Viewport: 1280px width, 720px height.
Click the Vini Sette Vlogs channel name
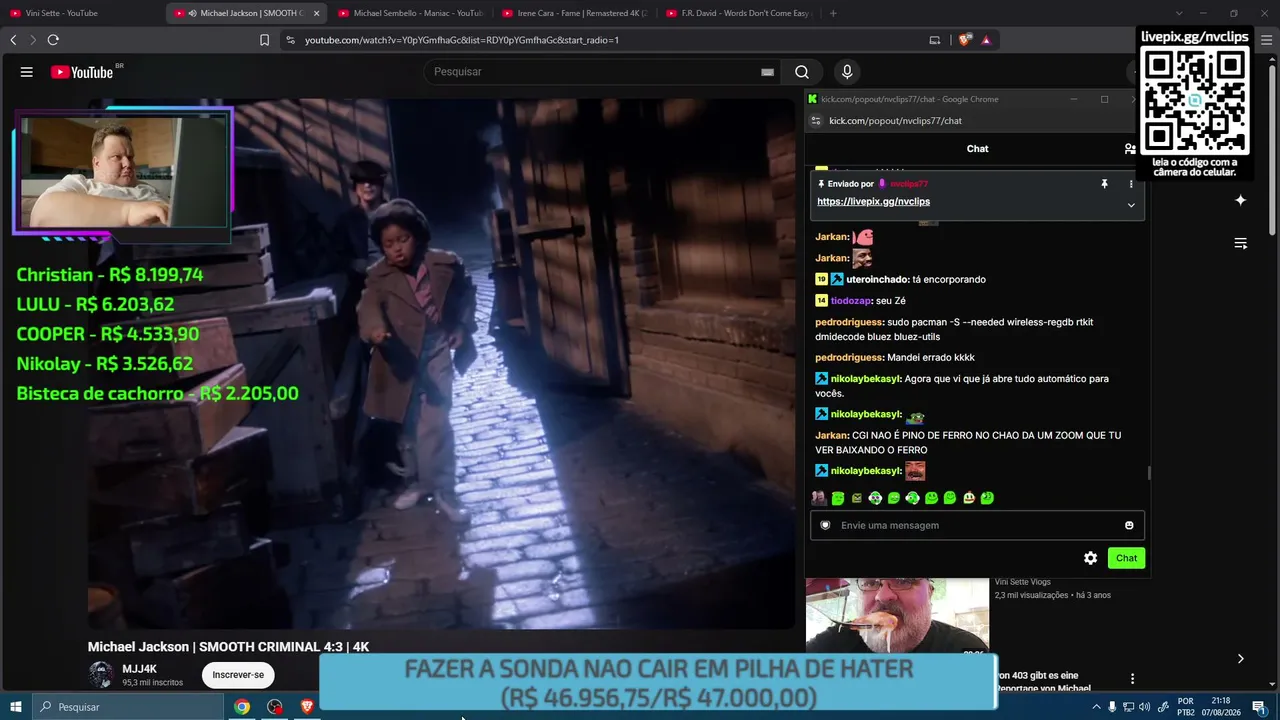click(1022, 582)
